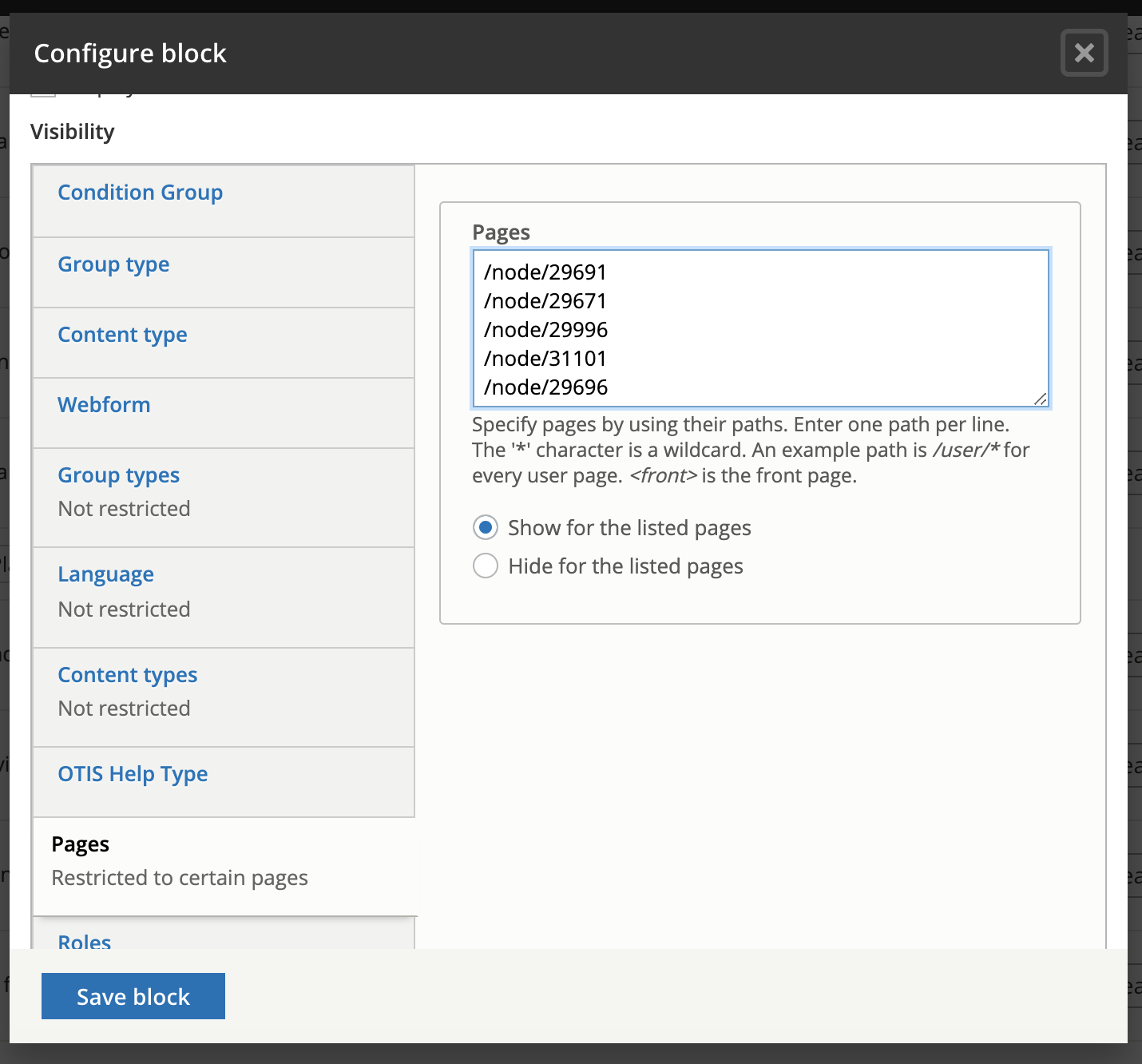The height and width of the screenshot is (1064, 1142).
Task: Click the 'Restricted to certain pages' summary
Action: (x=180, y=878)
